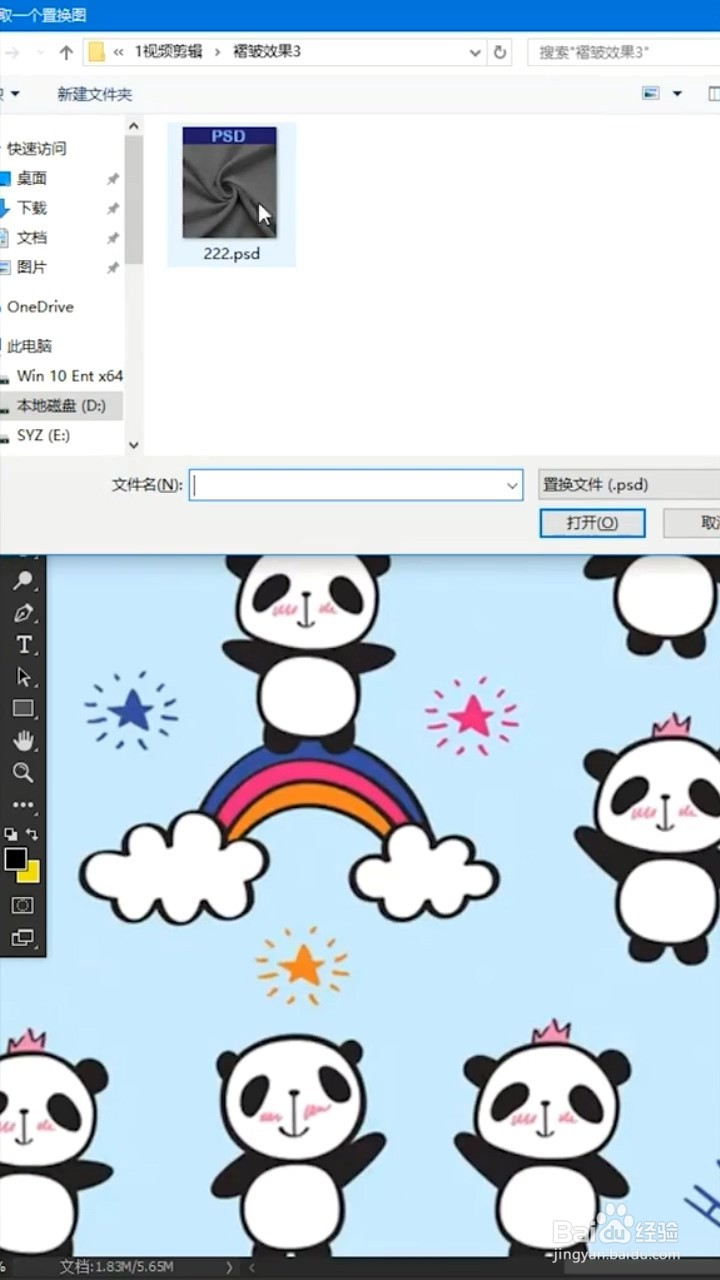
Task: Open 此电脑 in navigation pane
Action: tap(29, 346)
